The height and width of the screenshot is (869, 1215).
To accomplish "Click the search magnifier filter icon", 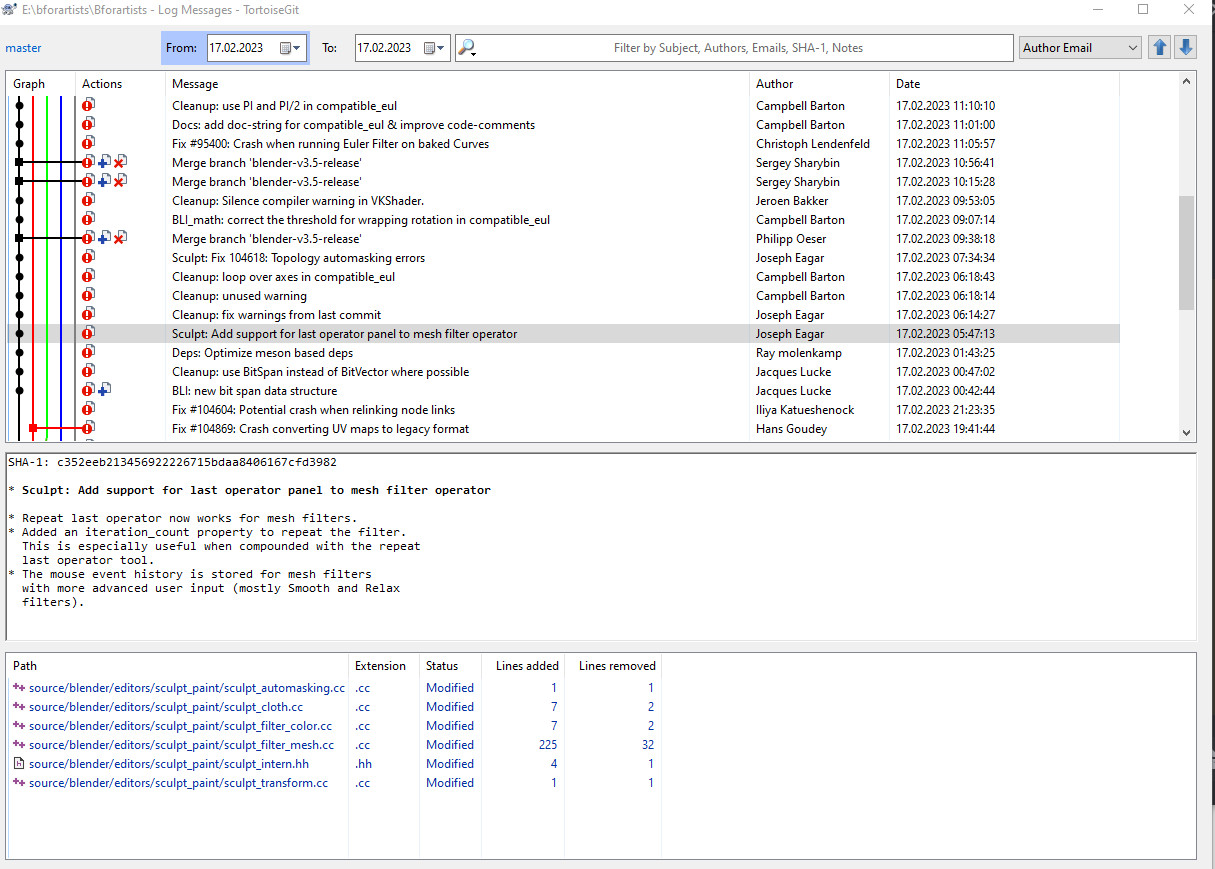I will [467, 47].
